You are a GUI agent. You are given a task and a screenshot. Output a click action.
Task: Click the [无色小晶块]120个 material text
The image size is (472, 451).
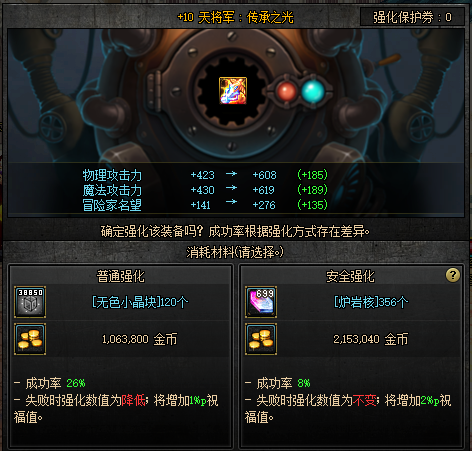tap(140, 302)
